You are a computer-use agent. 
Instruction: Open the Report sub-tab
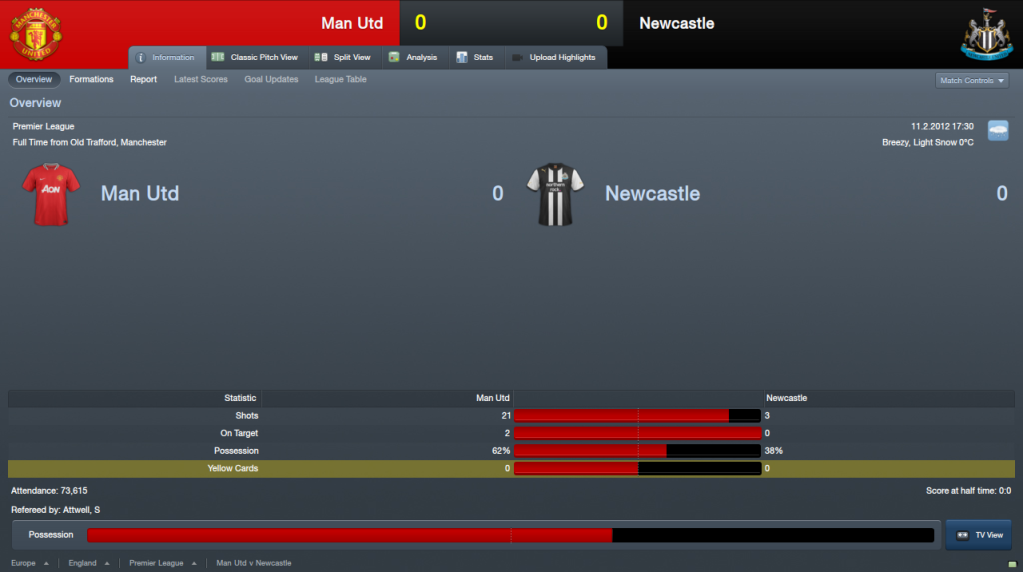(143, 79)
